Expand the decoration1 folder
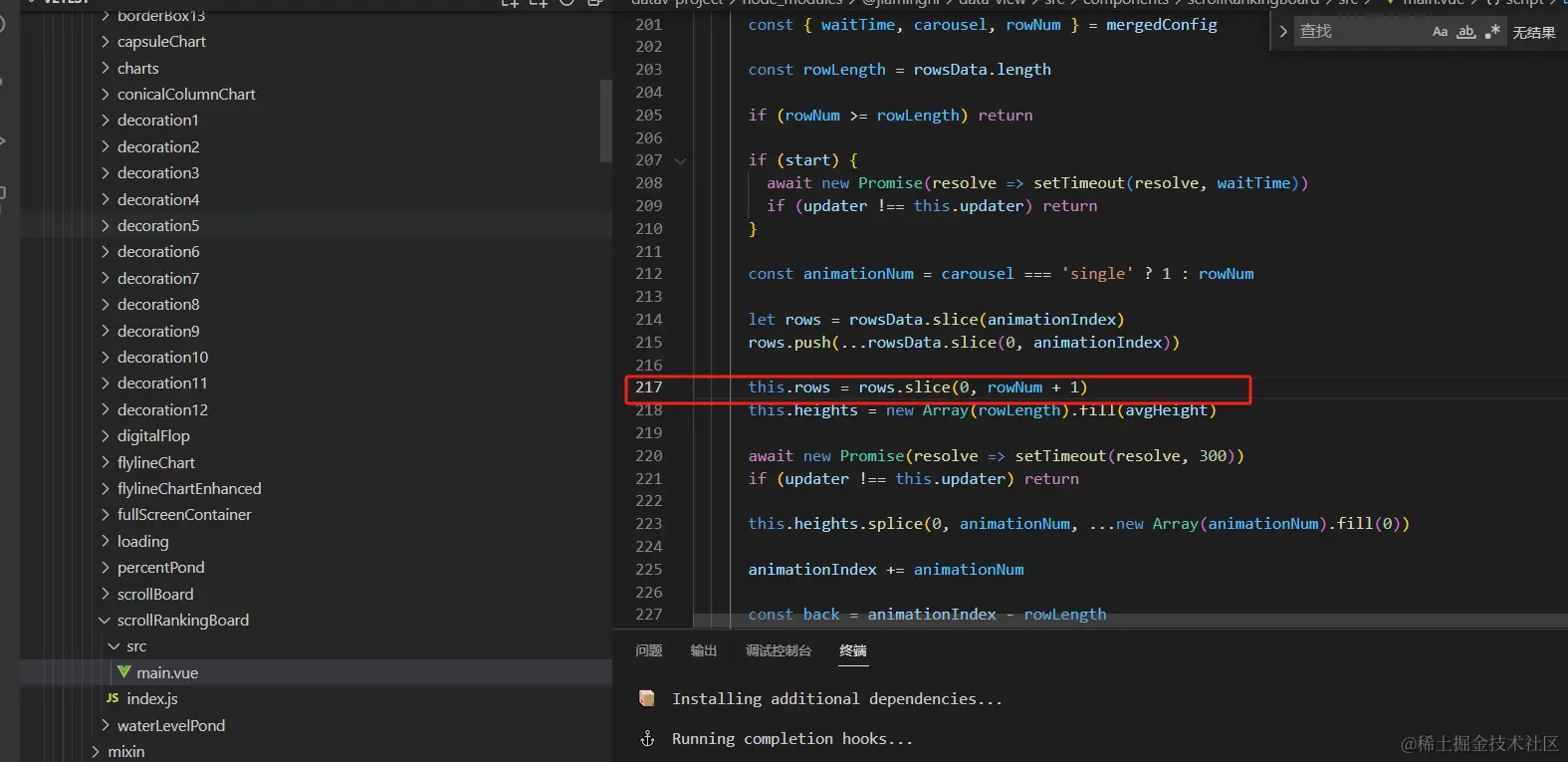 106,121
